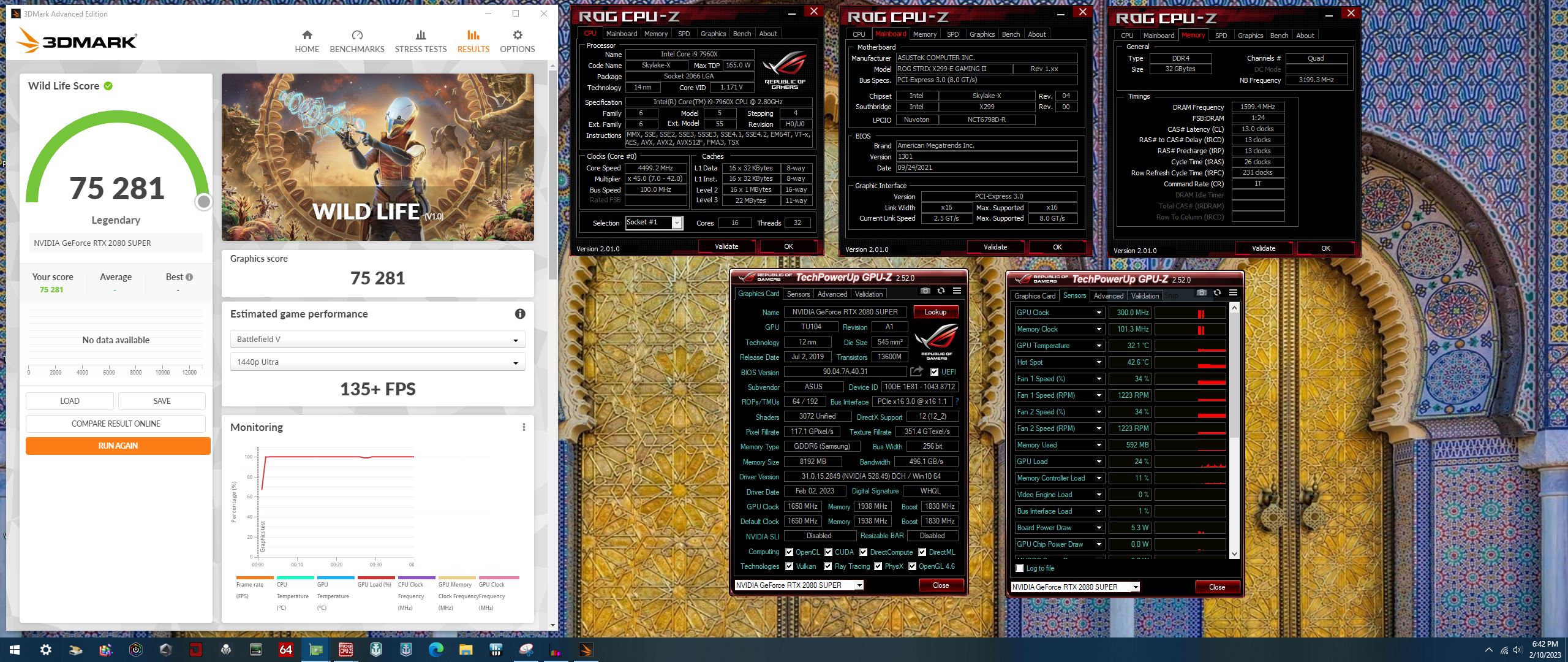Screen dimensions: 1568x662
Task: Switch to RESULTS tab in 3DMark
Action: [x=473, y=42]
